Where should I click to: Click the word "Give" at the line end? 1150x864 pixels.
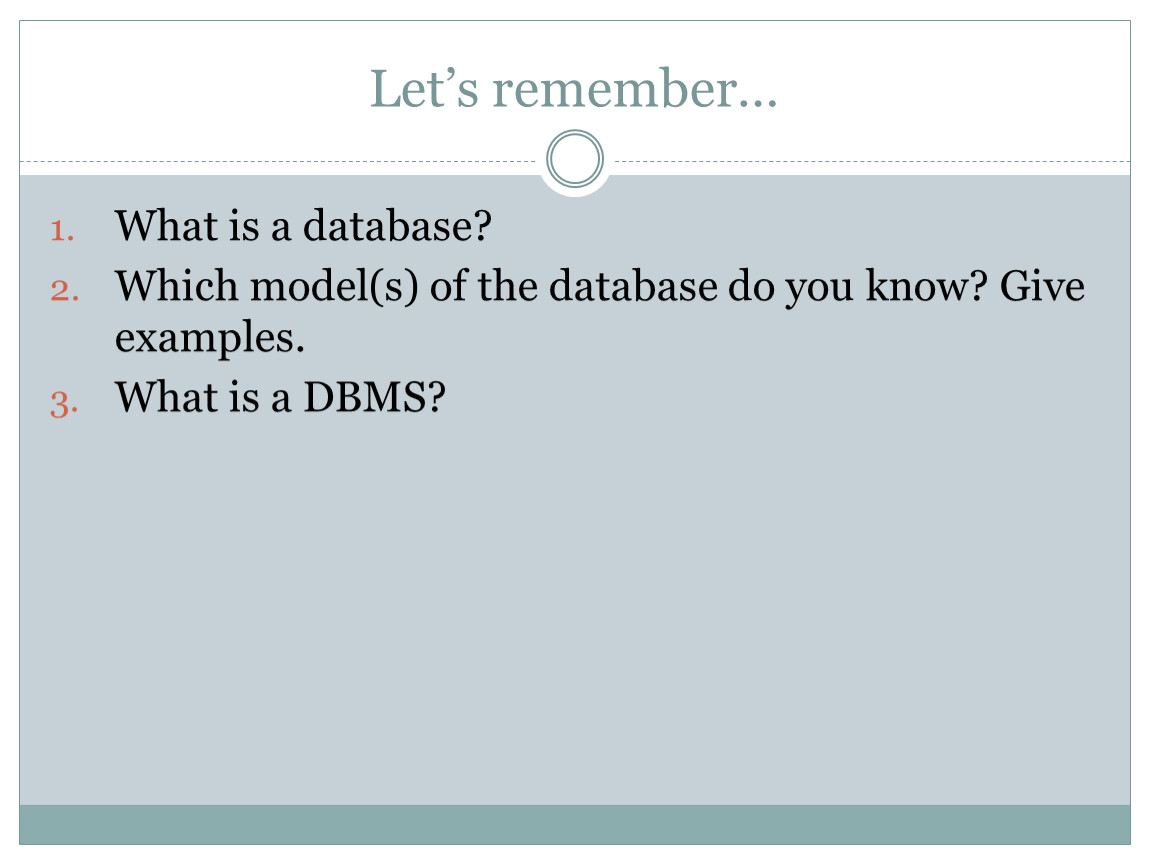[1042, 285]
